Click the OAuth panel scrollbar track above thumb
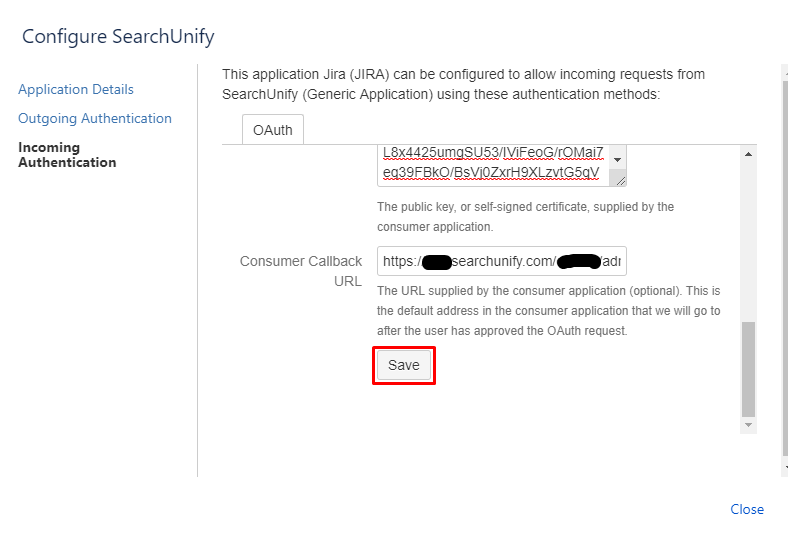 (x=748, y=240)
